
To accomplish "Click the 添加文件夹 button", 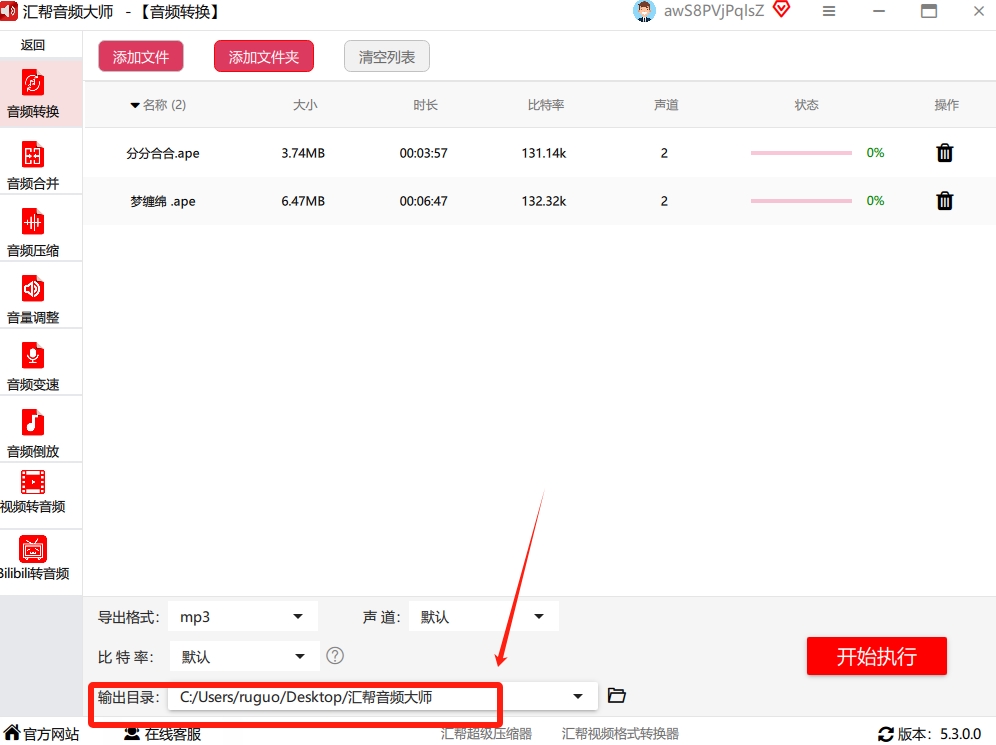I will tap(264, 57).
